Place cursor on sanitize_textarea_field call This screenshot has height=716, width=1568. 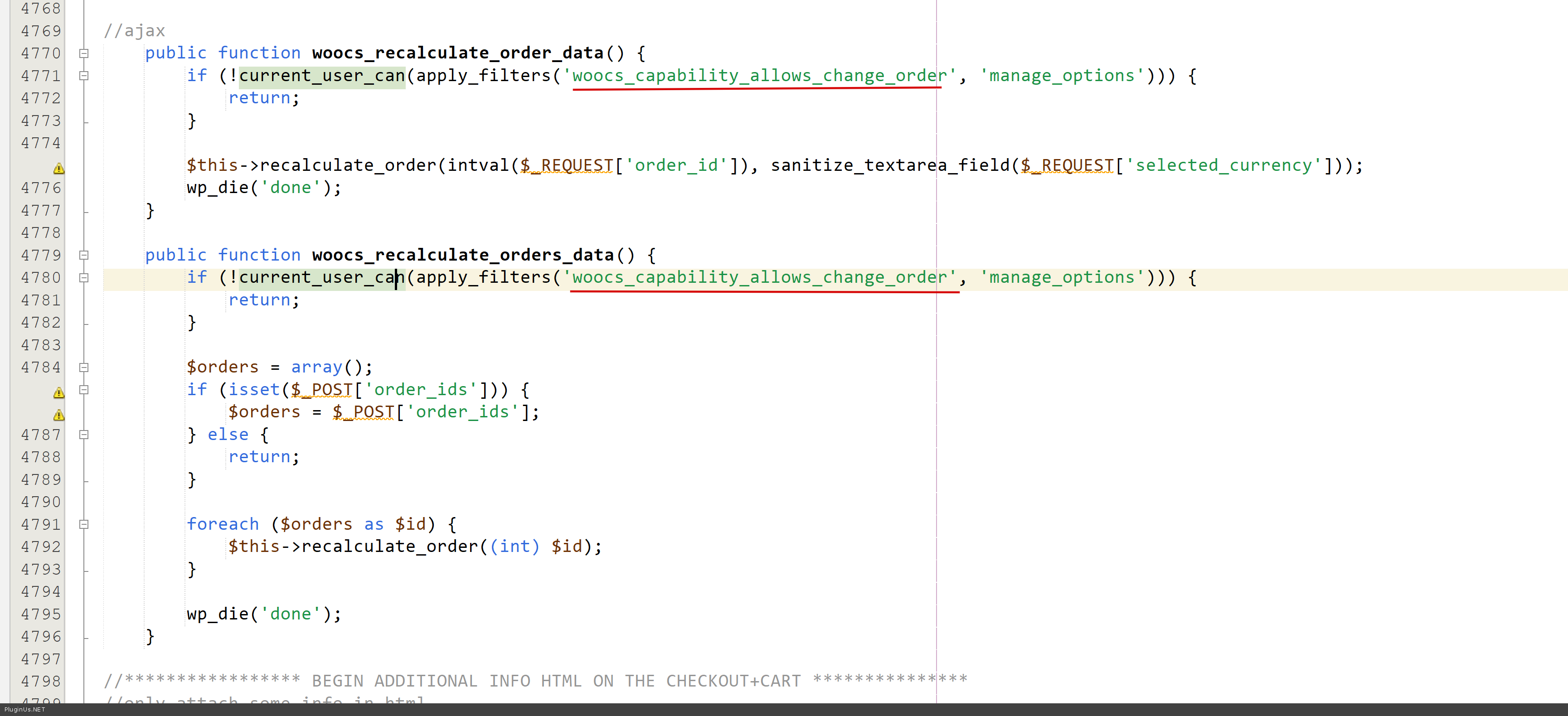click(x=889, y=165)
